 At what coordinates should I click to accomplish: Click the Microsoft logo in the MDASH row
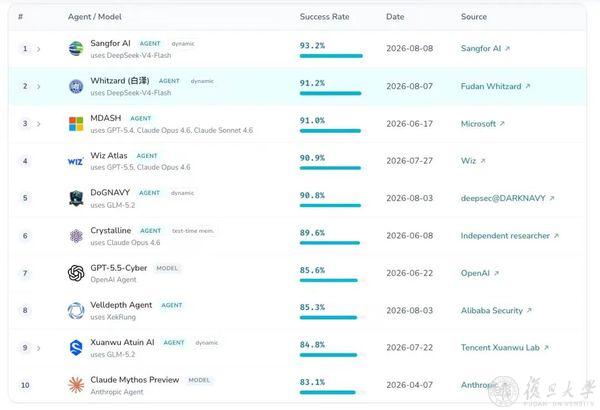point(76,124)
